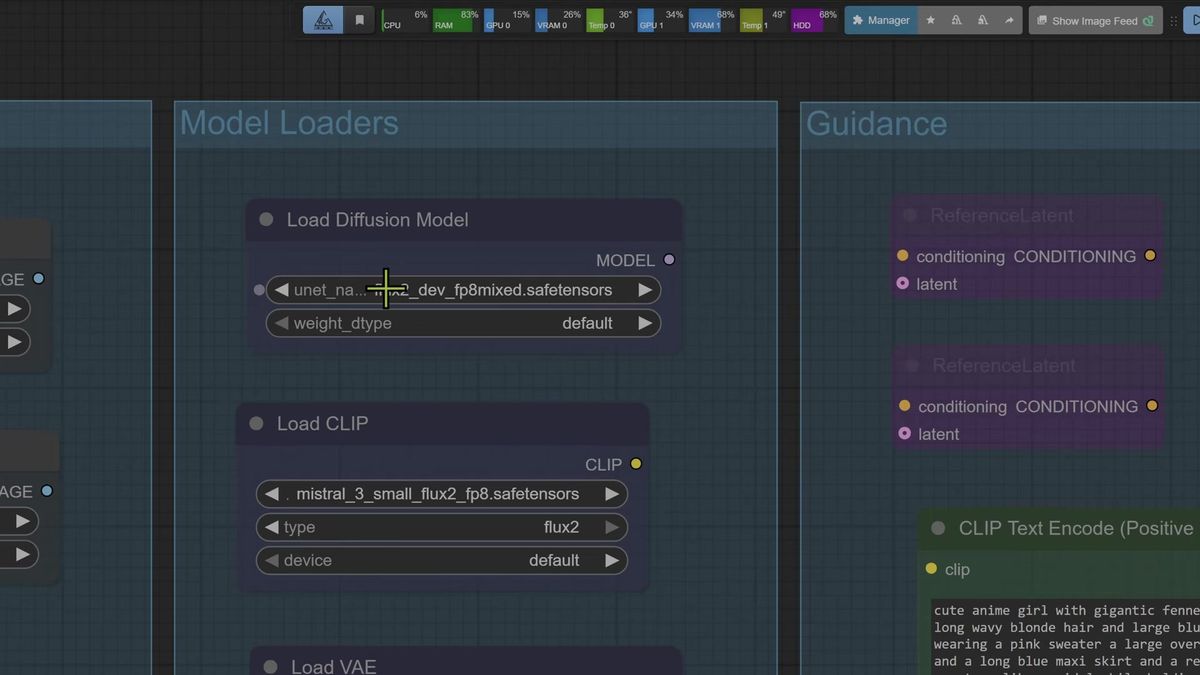Click the share arrow icon in toolbar

pyautogui.click(x=1009, y=20)
